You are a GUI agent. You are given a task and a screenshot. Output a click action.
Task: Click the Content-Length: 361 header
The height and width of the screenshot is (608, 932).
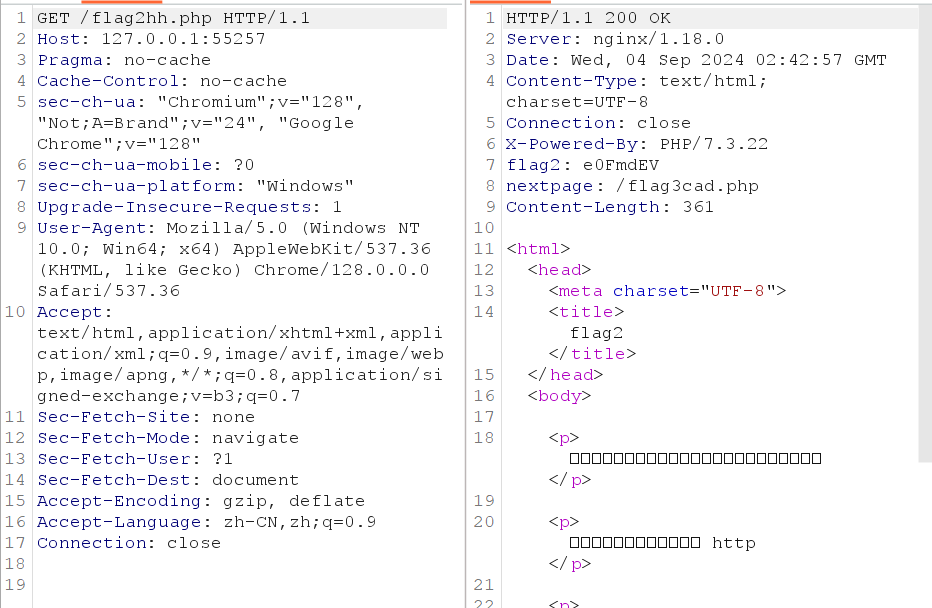point(609,207)
